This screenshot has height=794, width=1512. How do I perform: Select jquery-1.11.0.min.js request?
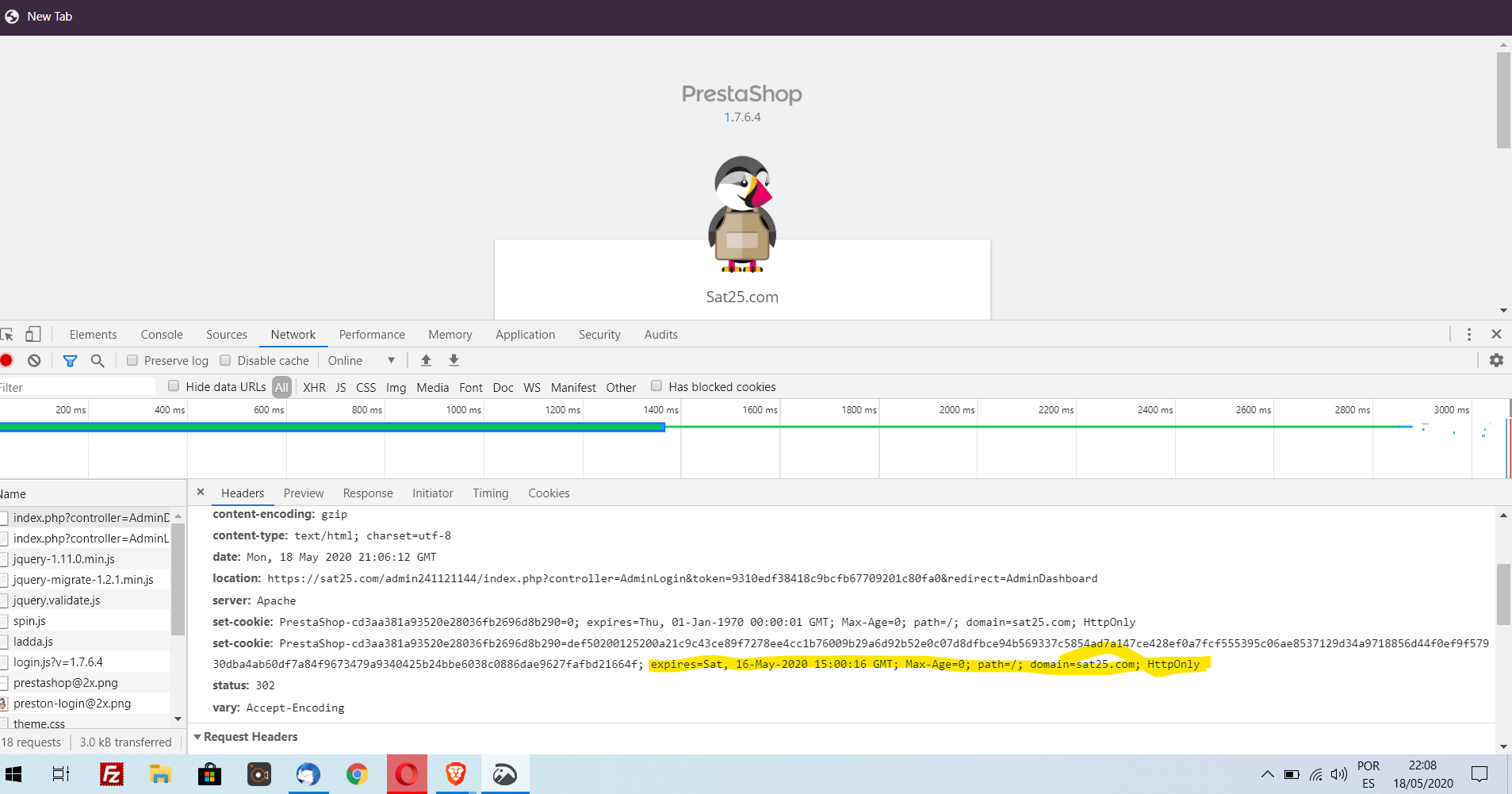[85, 559]
